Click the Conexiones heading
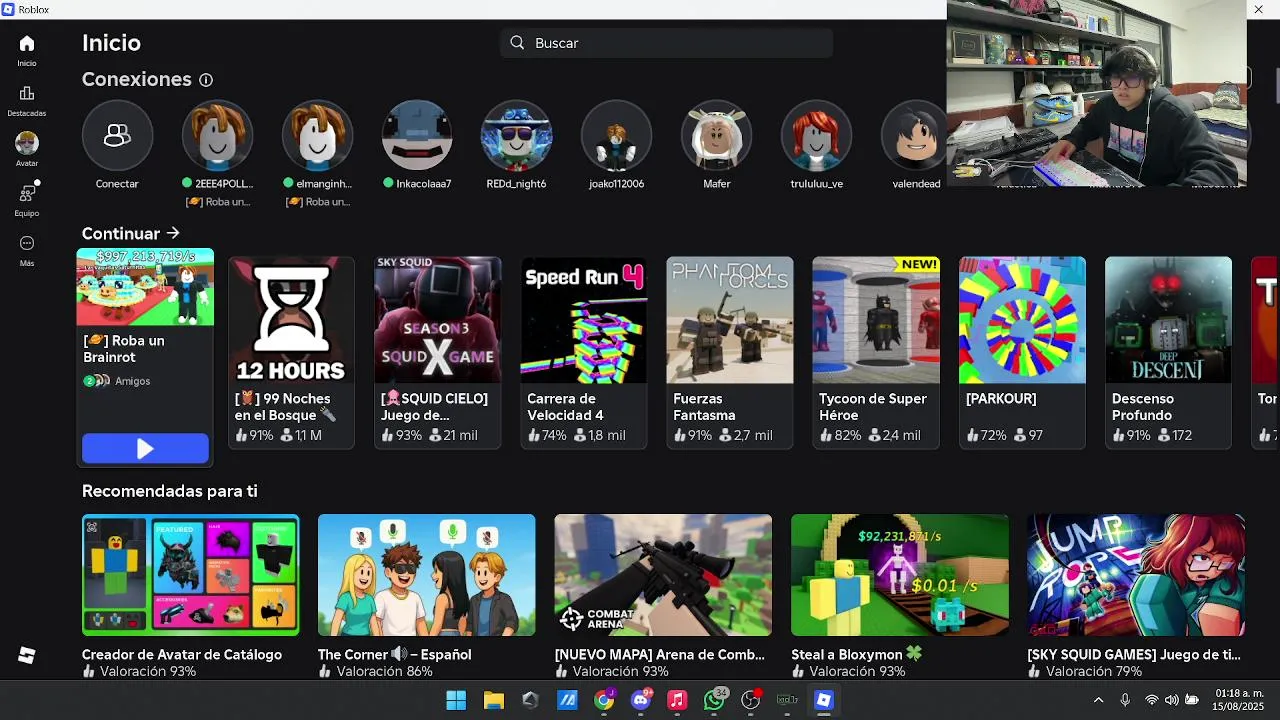Screen dimensions: 1280x720 click(x=137, y=79)
